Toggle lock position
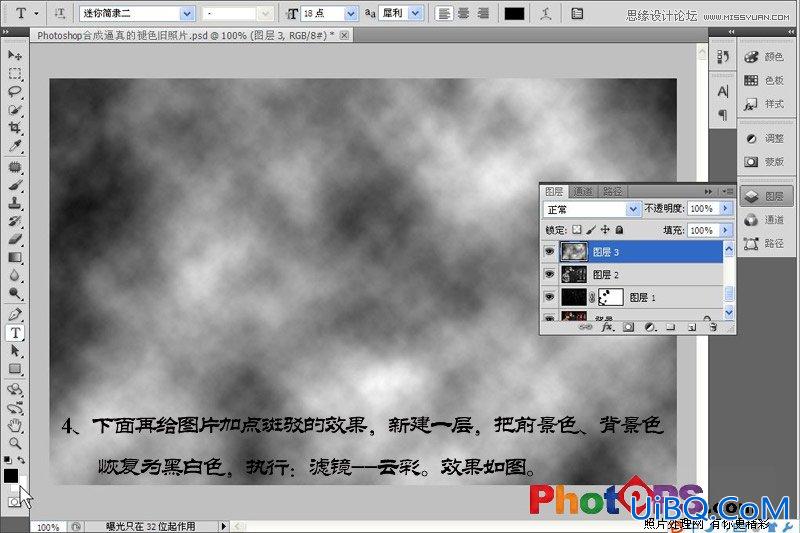Screen dimensions: 800x533 (x=605, y=230)
